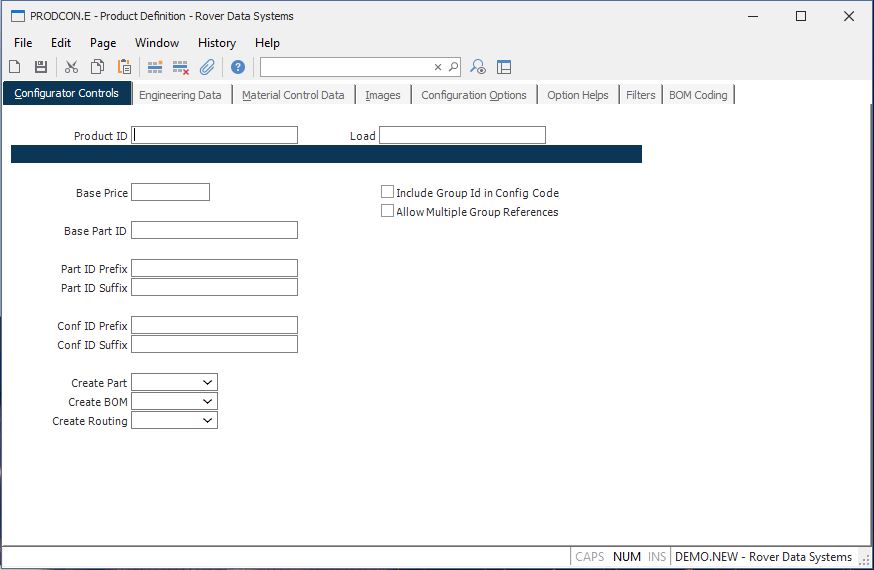
Task: Switch to the Engineering Data tab
Action: [180, 95]
